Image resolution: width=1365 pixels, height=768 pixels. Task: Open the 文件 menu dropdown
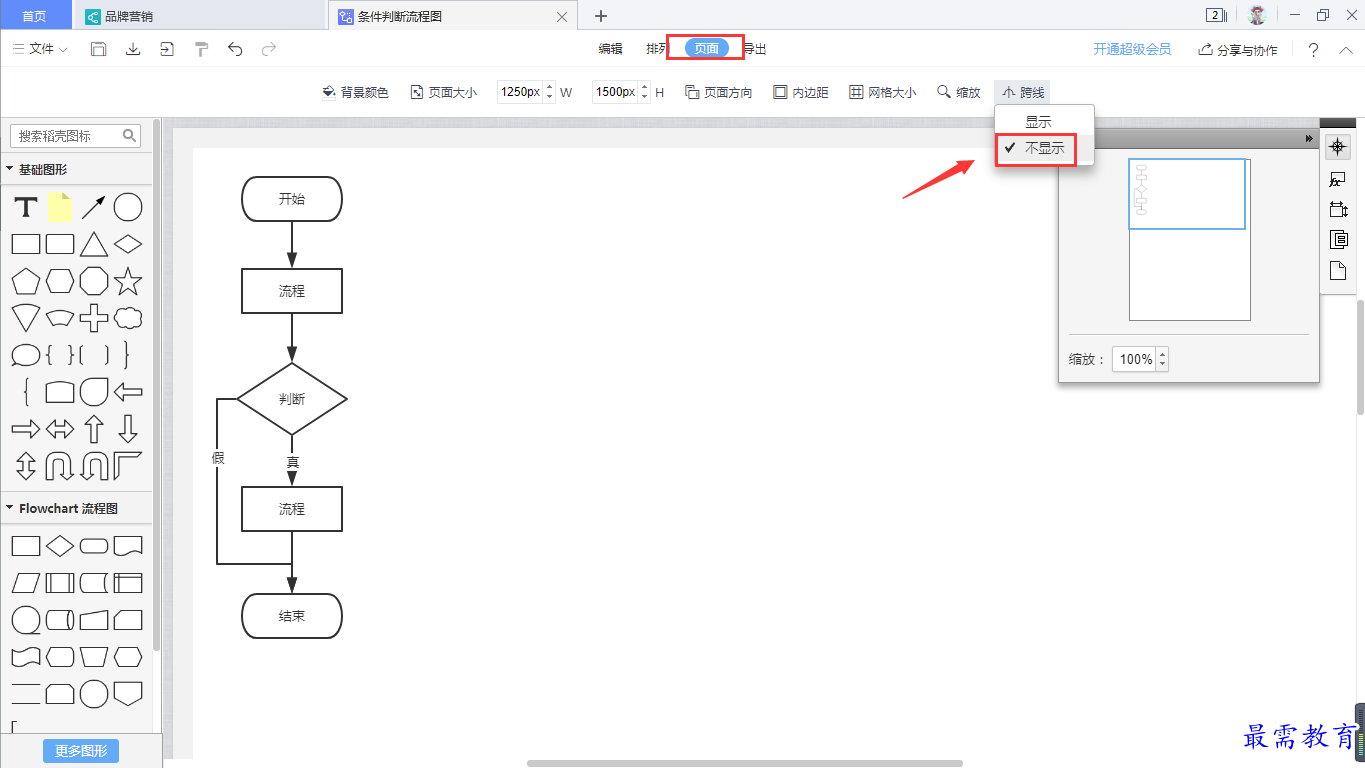click(40, 49)
